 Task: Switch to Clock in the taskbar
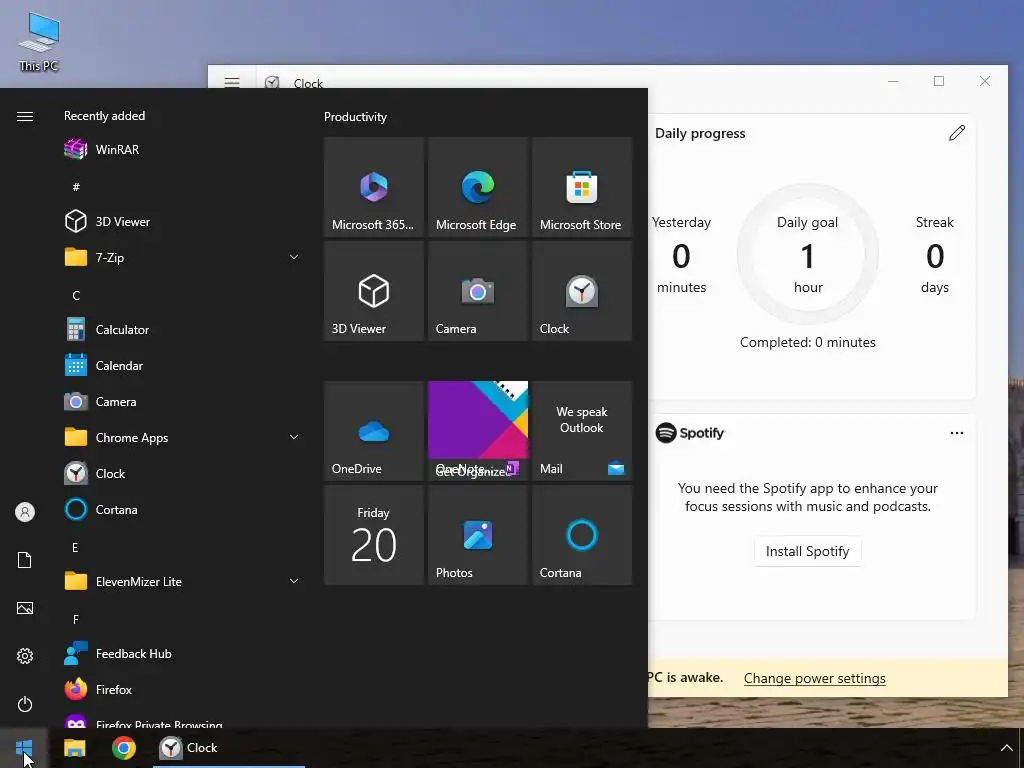229,748
